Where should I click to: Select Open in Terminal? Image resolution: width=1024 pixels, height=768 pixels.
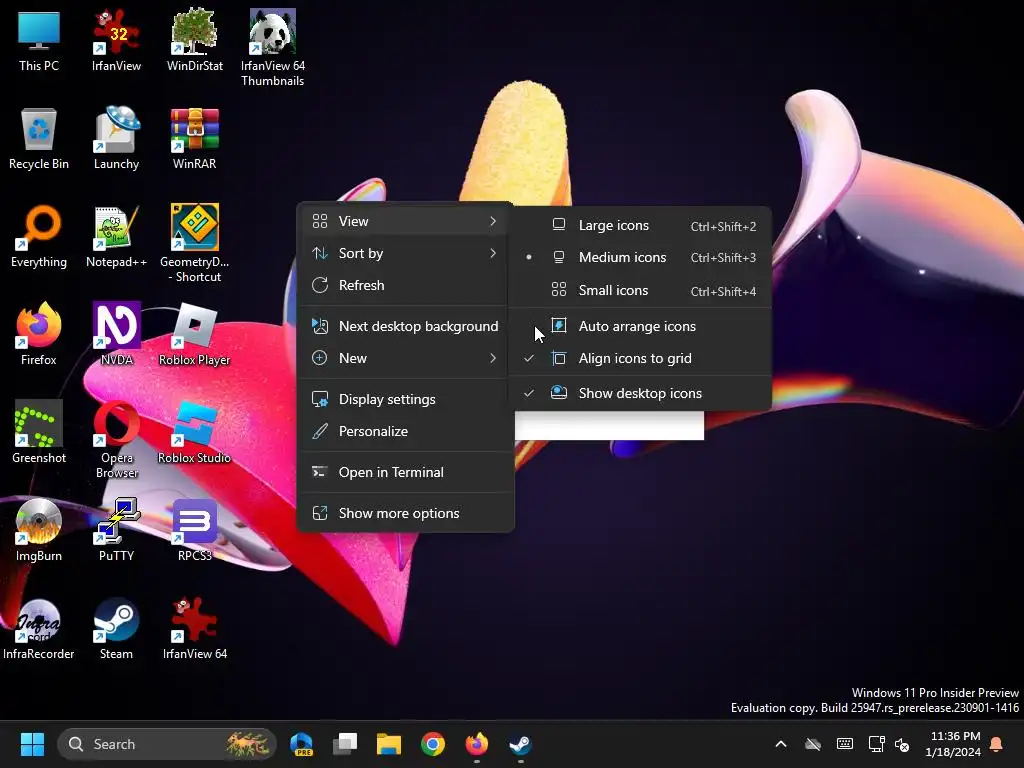405,472
